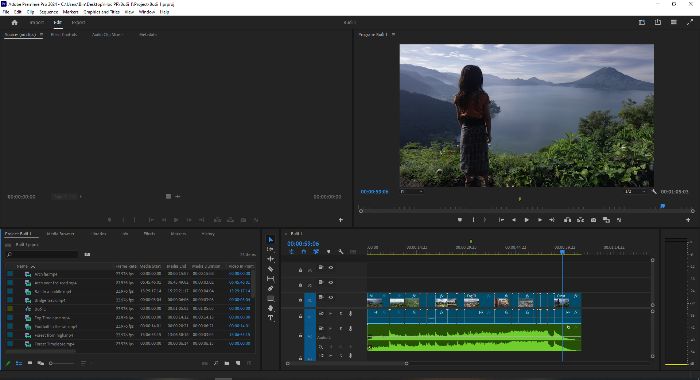Step back one frame in Program monitor

coord(514,220)
